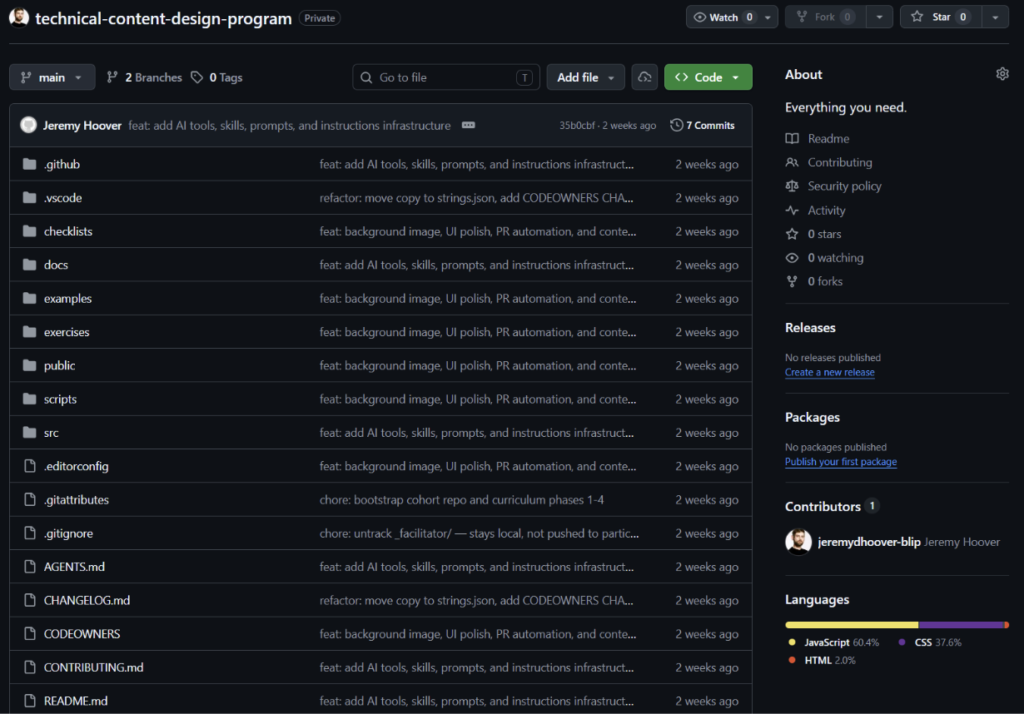1024x714 pixels.
Task: Open the Readme link in About
Action: (x=828, y=138)
